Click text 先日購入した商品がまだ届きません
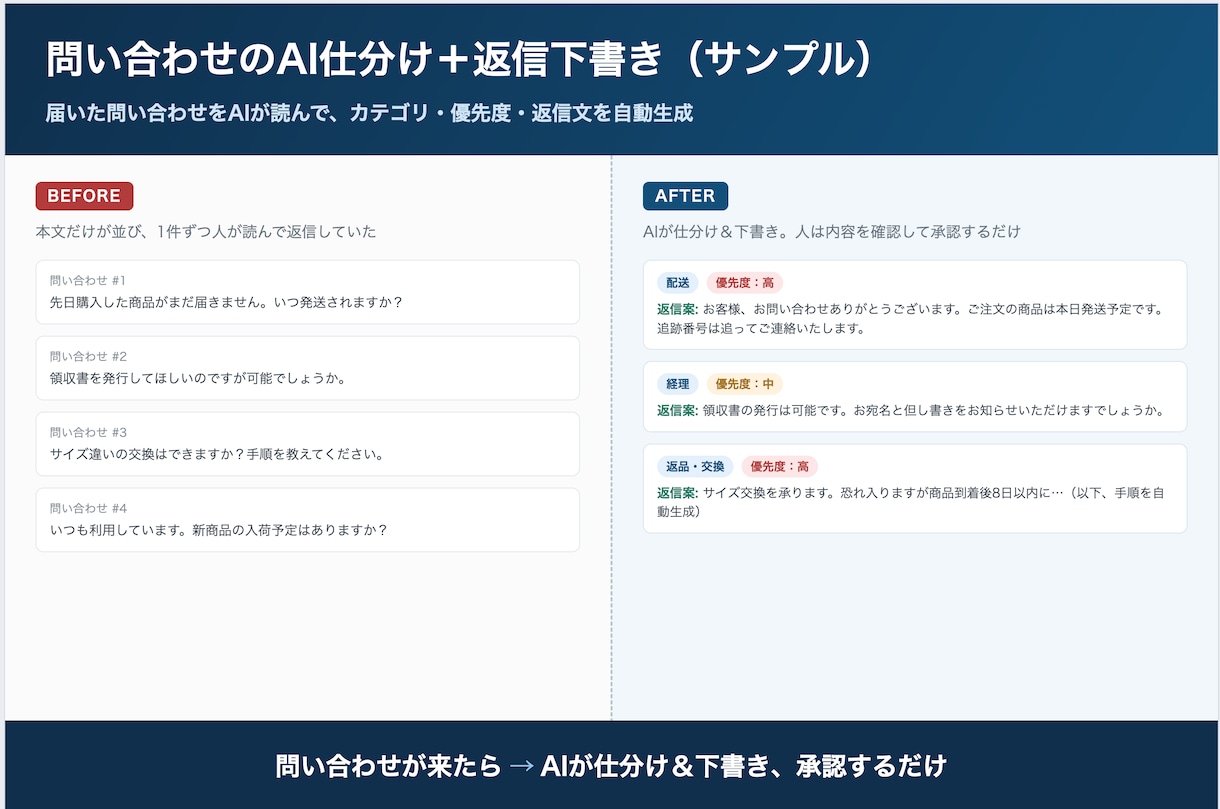The width and height of the screenshot is (1220, 809). [x=156, y=302]
